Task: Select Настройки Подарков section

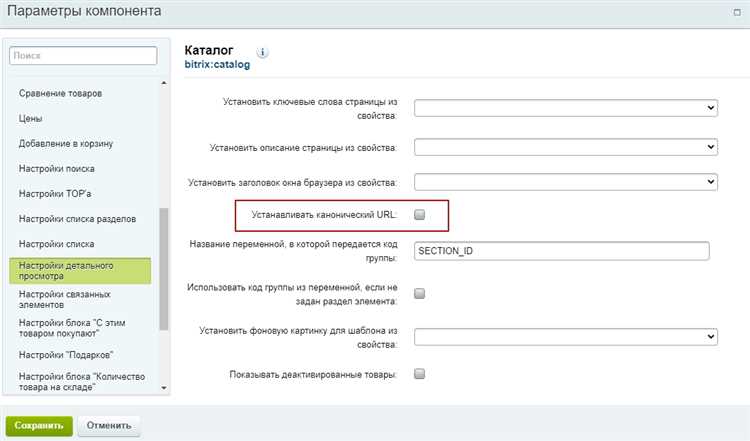Action: [x=66, y=355]
